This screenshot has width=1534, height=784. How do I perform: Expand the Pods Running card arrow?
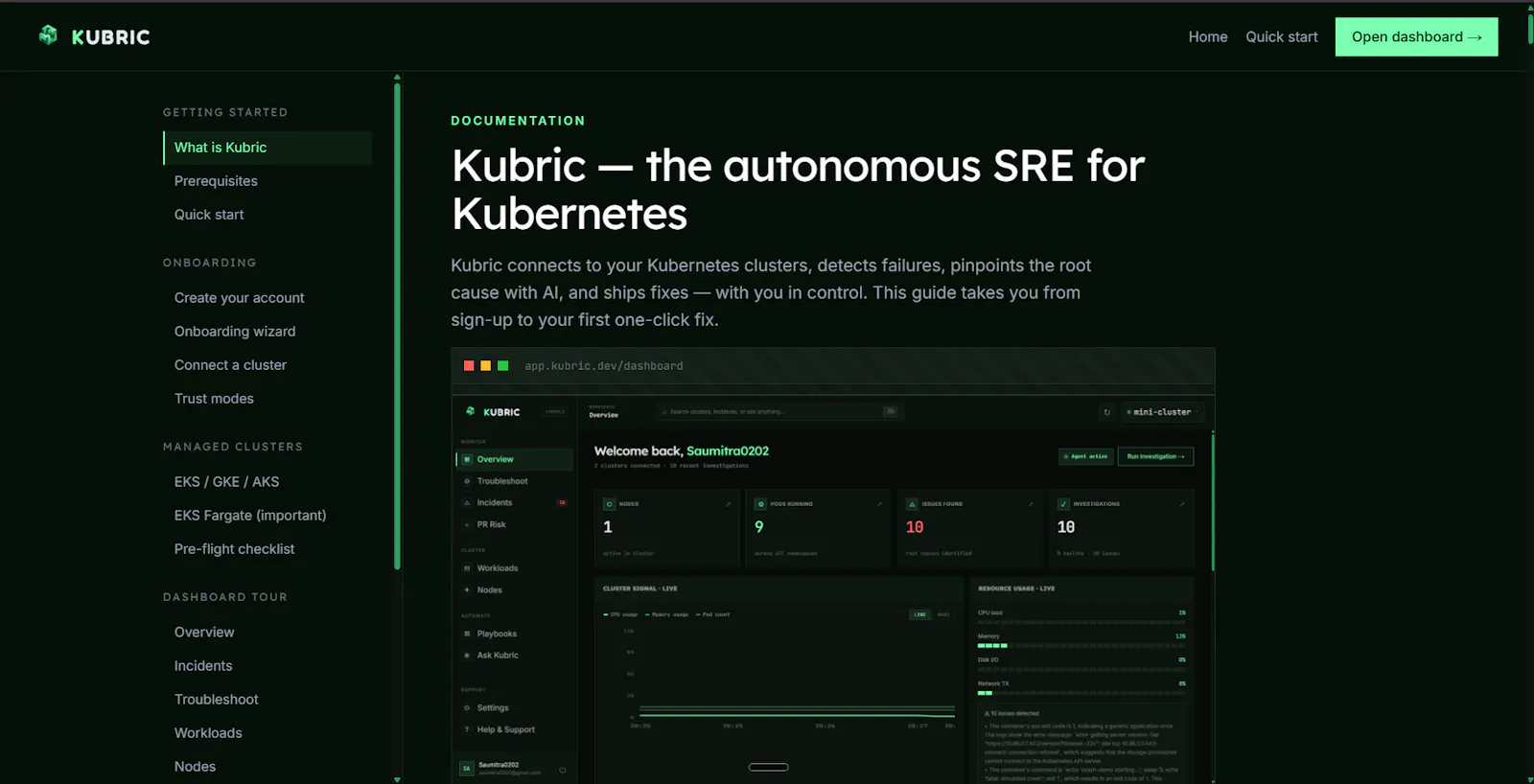click(879, 504)
